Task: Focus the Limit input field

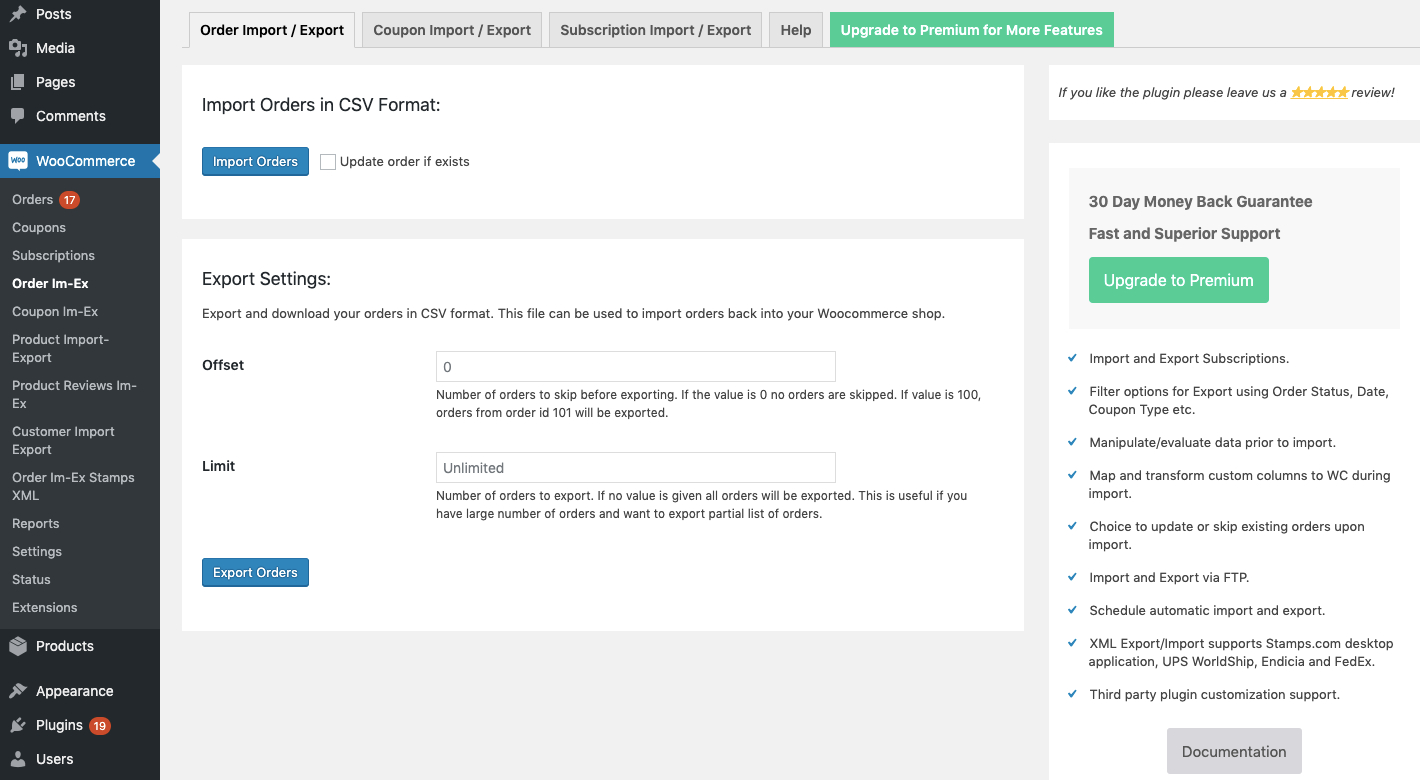Action: point(636,468)
